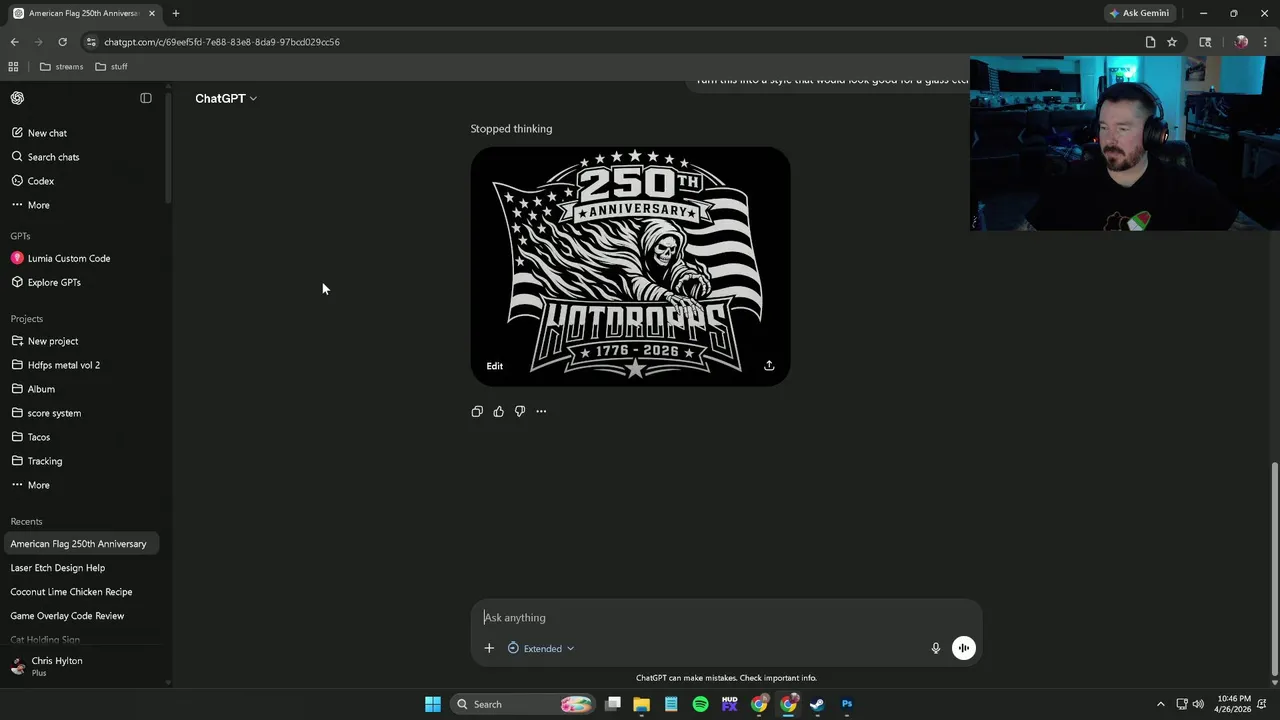Open Steam from the taskbar
This screenshot has width=1280, height=720.
[x=817, y=704]
